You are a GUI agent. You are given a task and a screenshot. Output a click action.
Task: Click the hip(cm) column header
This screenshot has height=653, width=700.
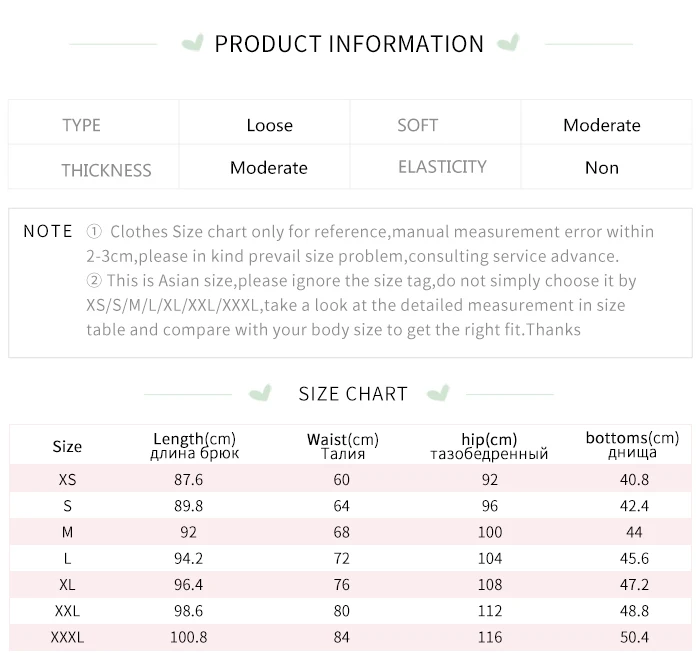tap(489, 446)
